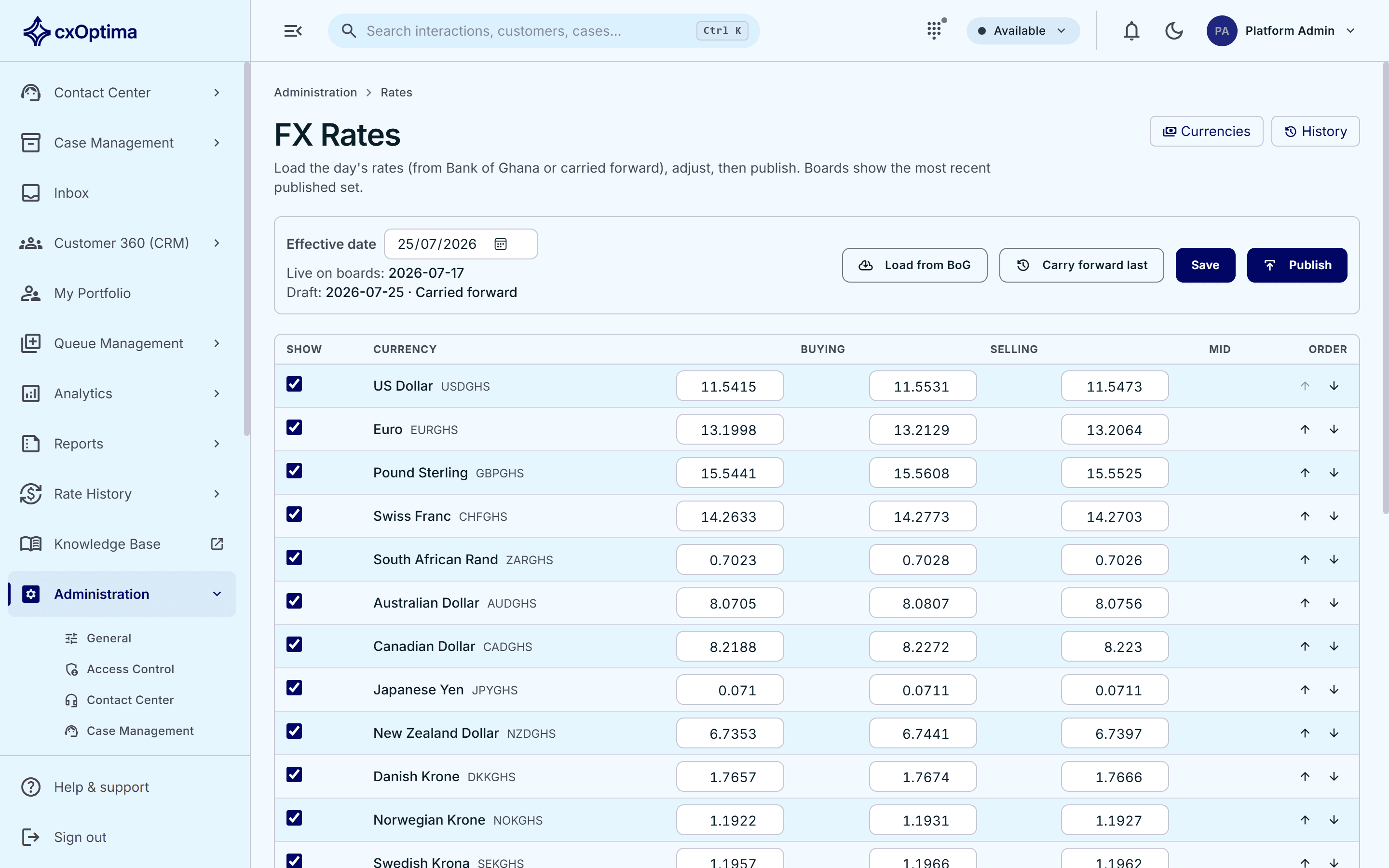Open the Available status dropdown

pos(1023,31)
